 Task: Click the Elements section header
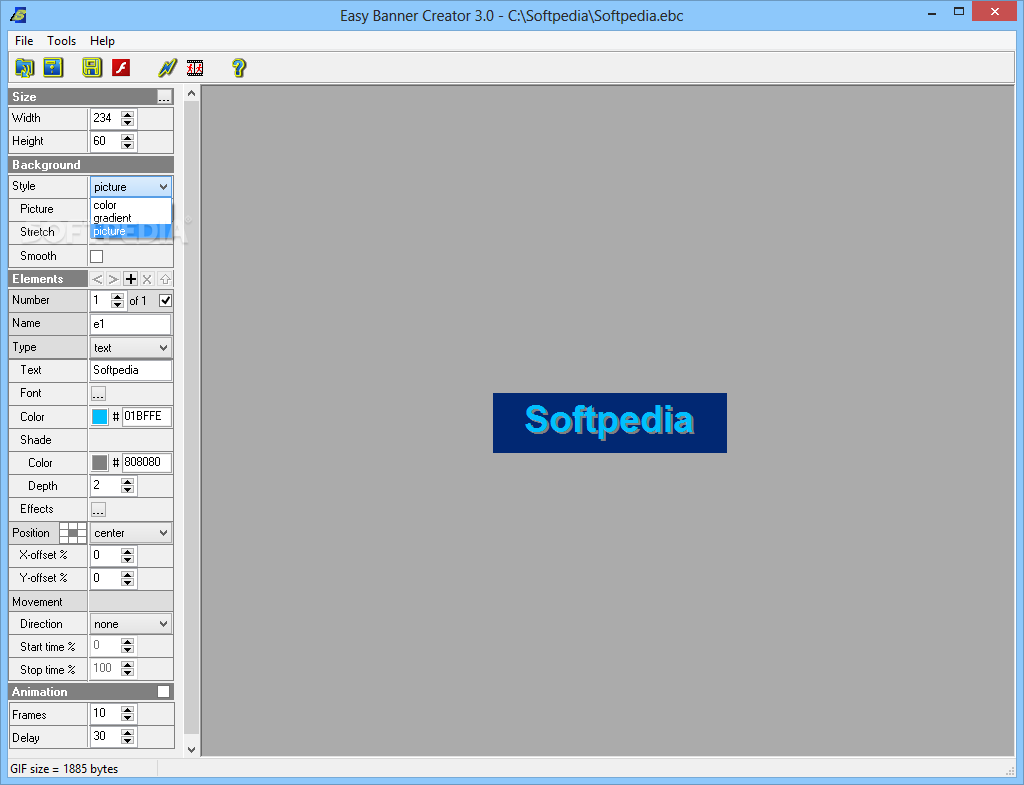pyautogui.click(x=48, y=279)
